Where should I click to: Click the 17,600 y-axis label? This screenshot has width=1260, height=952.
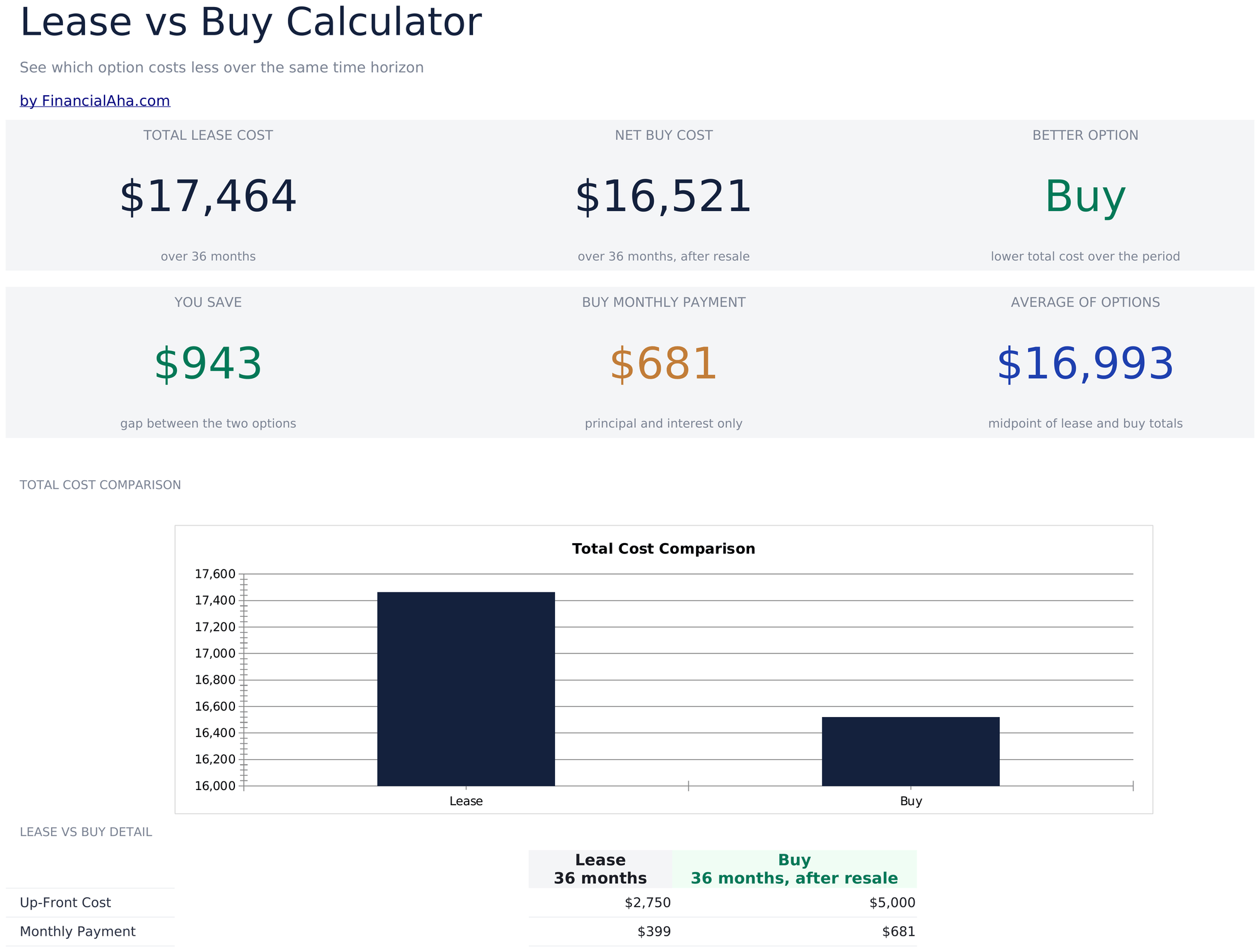point(215,574)
